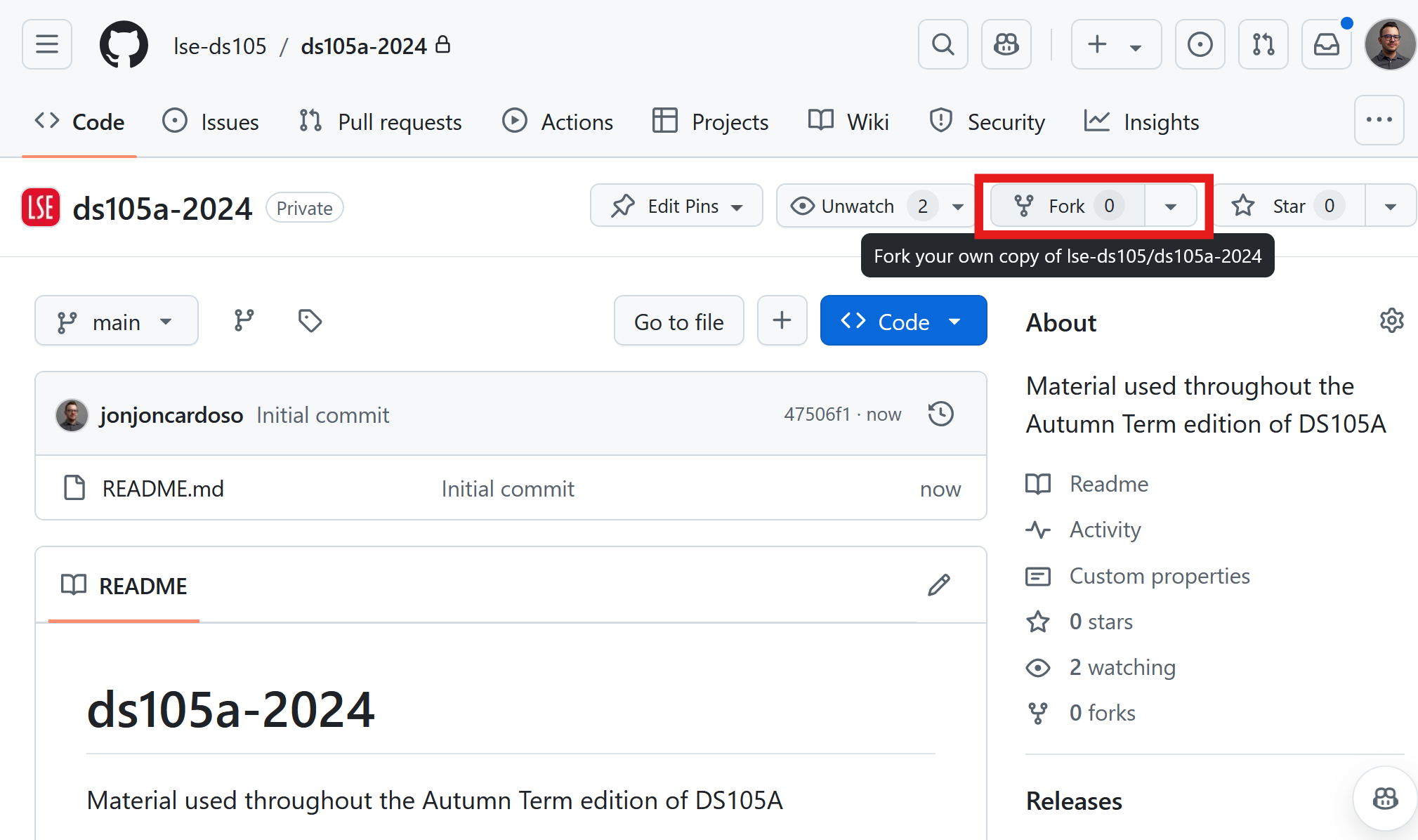Open the Wiki tab

(848, 122)
